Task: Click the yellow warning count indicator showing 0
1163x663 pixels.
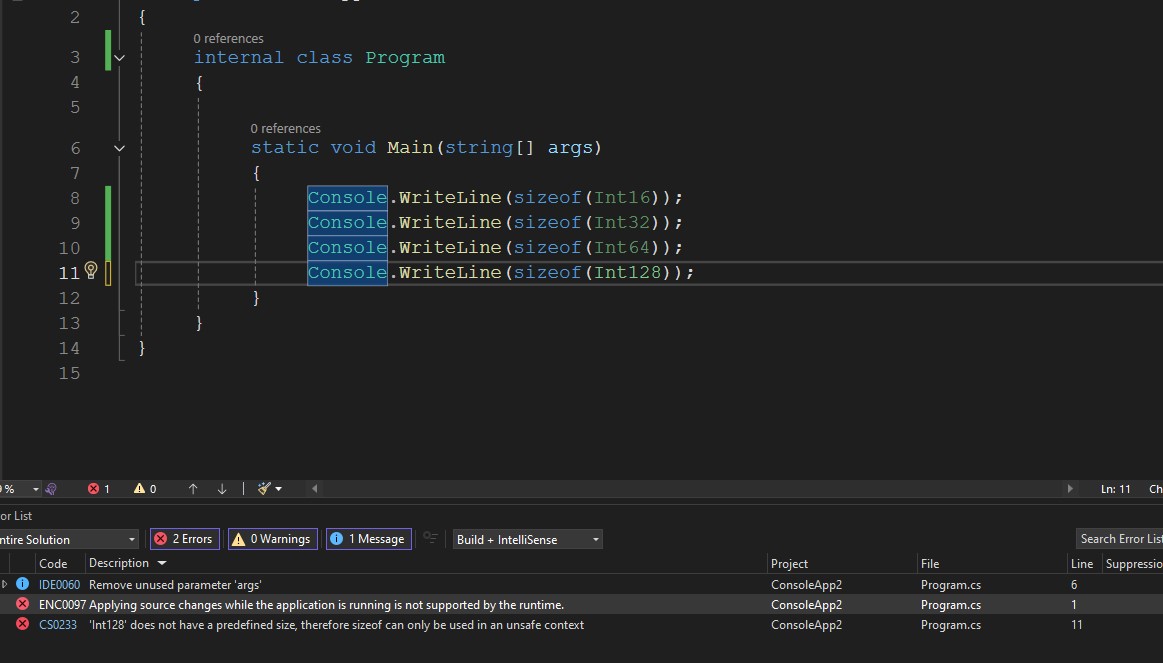Action: pyautogui.click(x=145, y=489)
